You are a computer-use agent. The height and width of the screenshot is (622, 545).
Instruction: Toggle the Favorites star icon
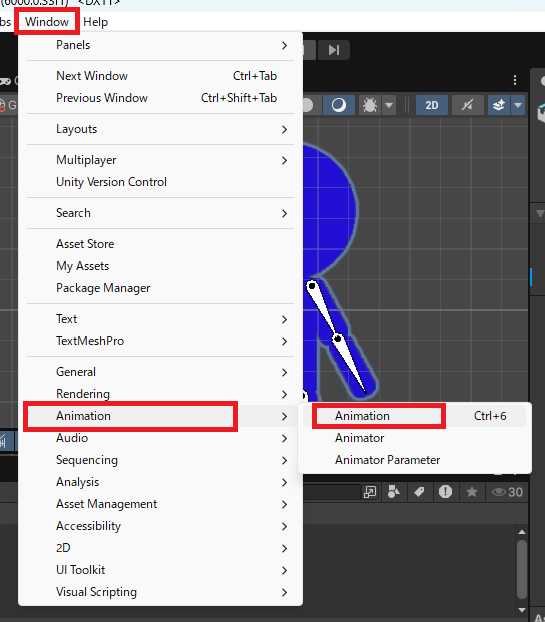point(472,492)
